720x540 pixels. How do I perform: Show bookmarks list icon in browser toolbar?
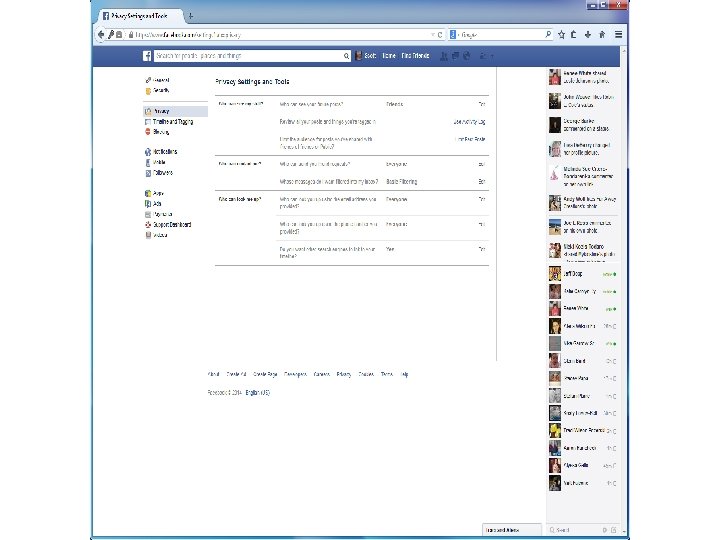[574, 34]
